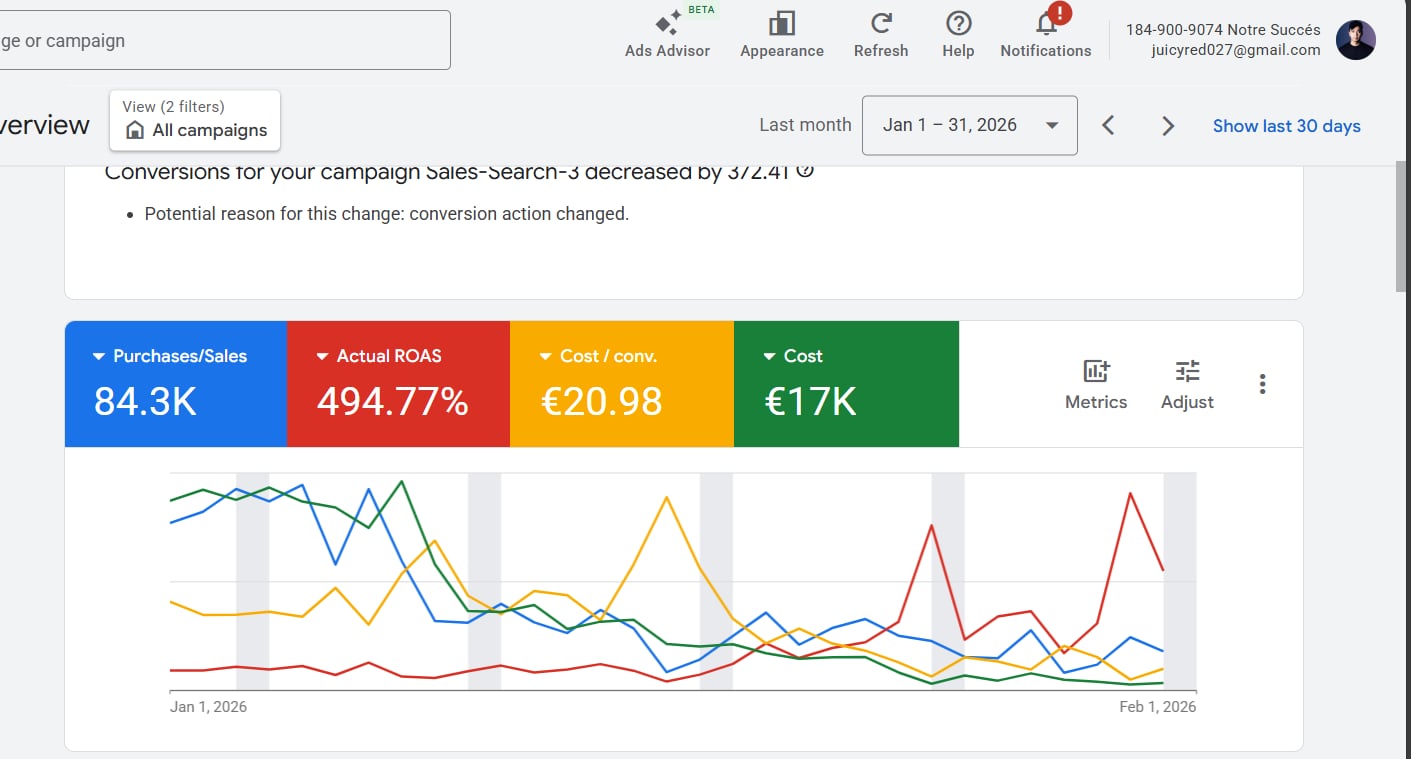Expand the Actual ROAS metric dropdown
Image resolution: width=1411 pixels, height=759 pixels.
[x=322, y=356]
